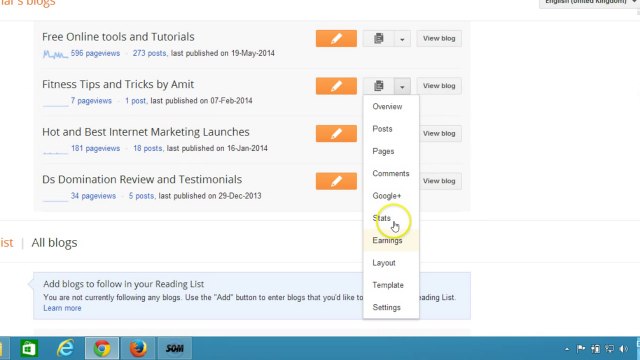Screen dimensions: 640x360
Task: Click 5 posts link
Action: coord(141,196)
